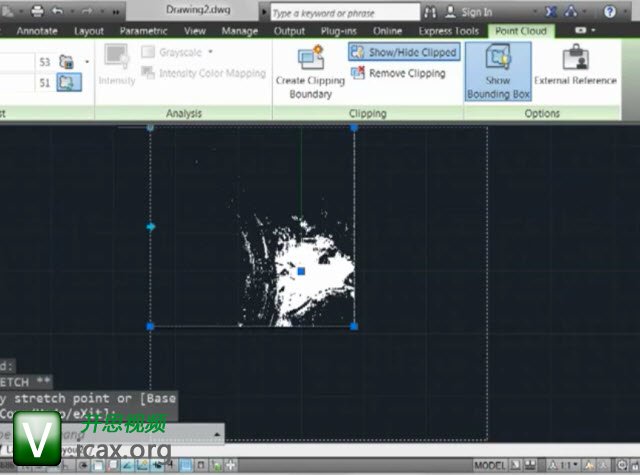Switch to the Express Tools tab
Image resolution: width=640 pixels, height=475 pixels.
tap(448, 31)
